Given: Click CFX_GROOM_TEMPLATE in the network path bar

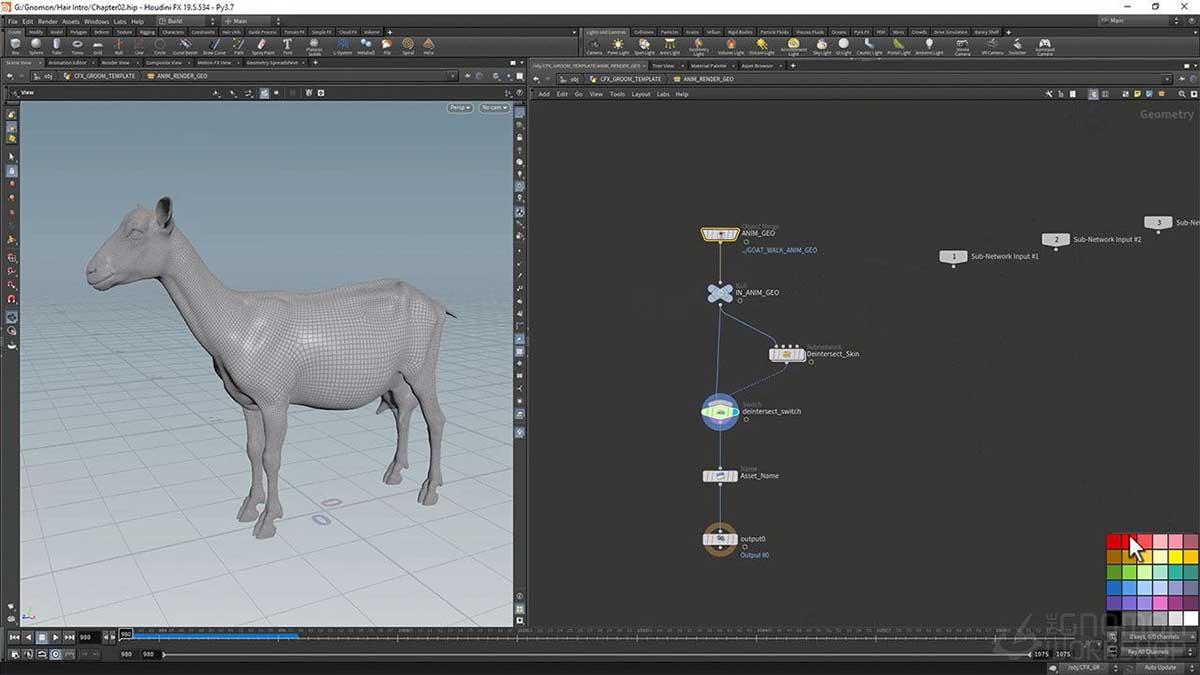Looking at the screenshot, I should (631, 78).
